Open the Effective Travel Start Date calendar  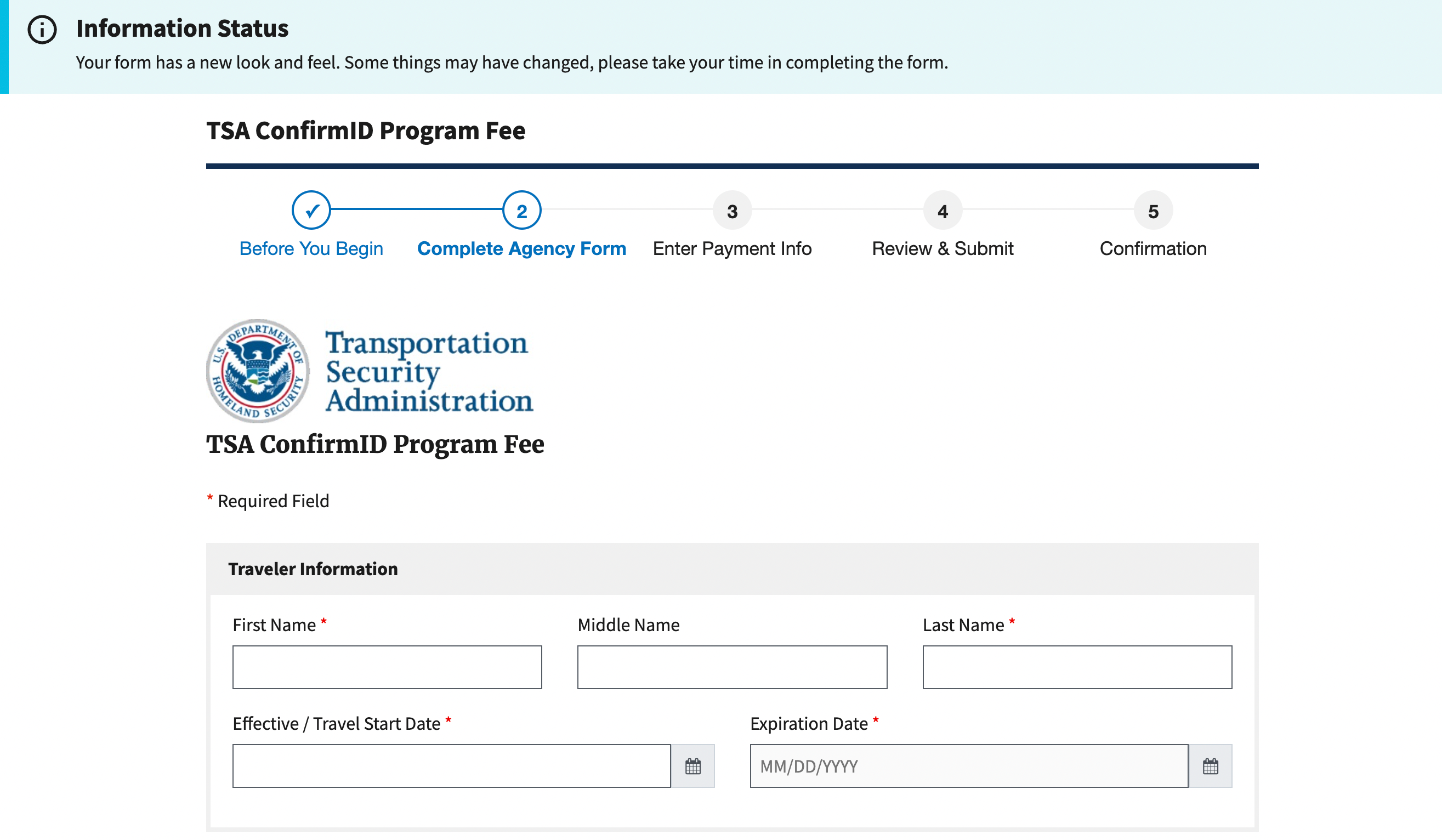[x=692, y=765]
